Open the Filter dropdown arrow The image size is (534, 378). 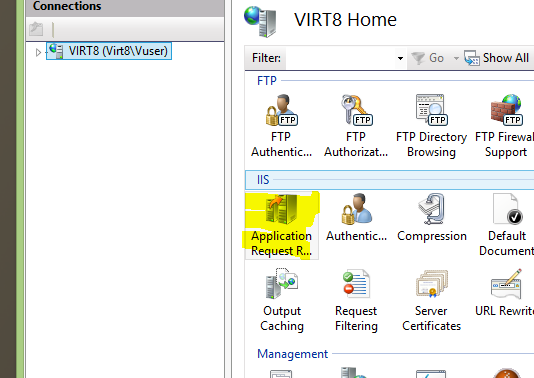pyautogui.click(x=400, y=58)
